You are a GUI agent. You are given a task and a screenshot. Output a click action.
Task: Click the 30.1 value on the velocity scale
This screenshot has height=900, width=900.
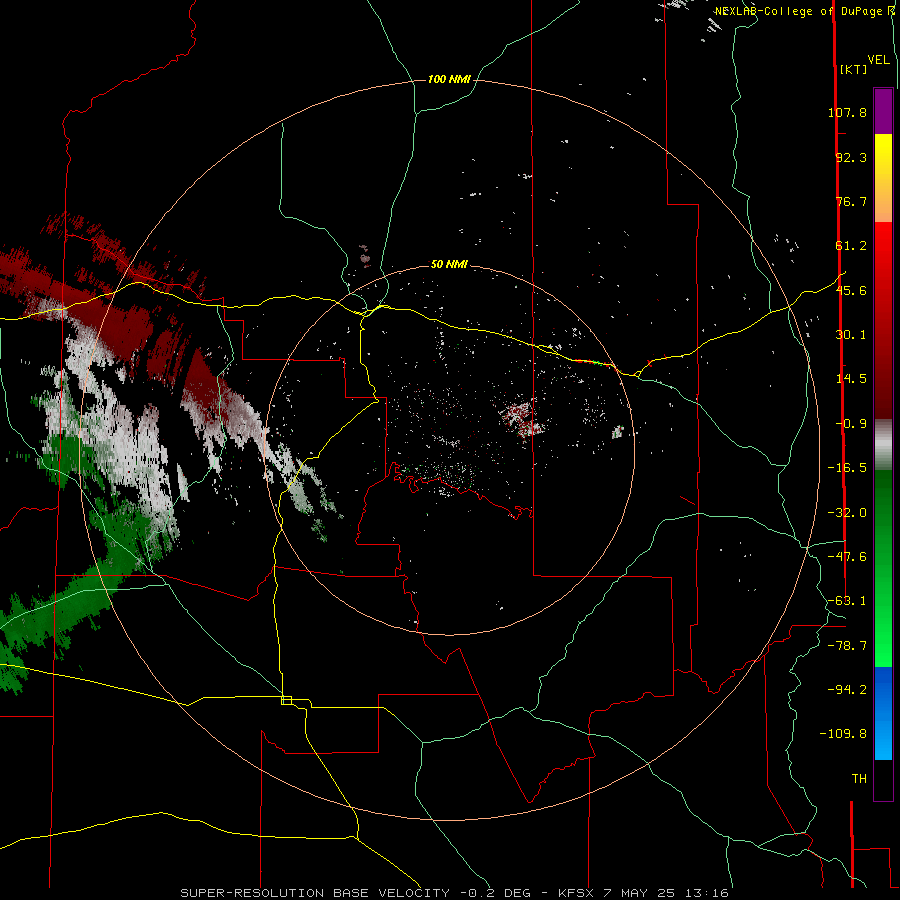tap(851, 335)
